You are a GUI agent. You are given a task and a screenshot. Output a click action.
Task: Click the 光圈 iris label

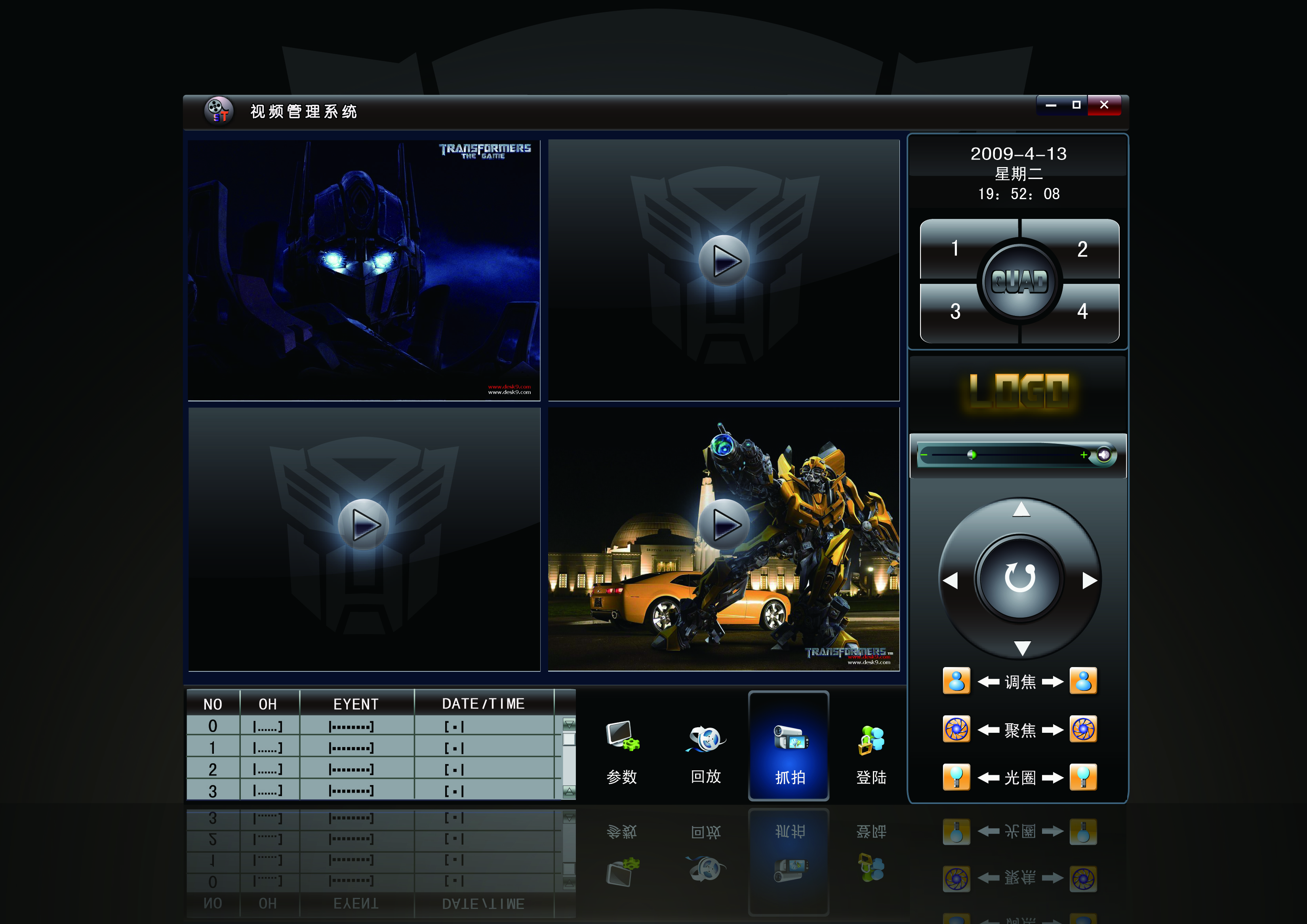[1020, 778]
